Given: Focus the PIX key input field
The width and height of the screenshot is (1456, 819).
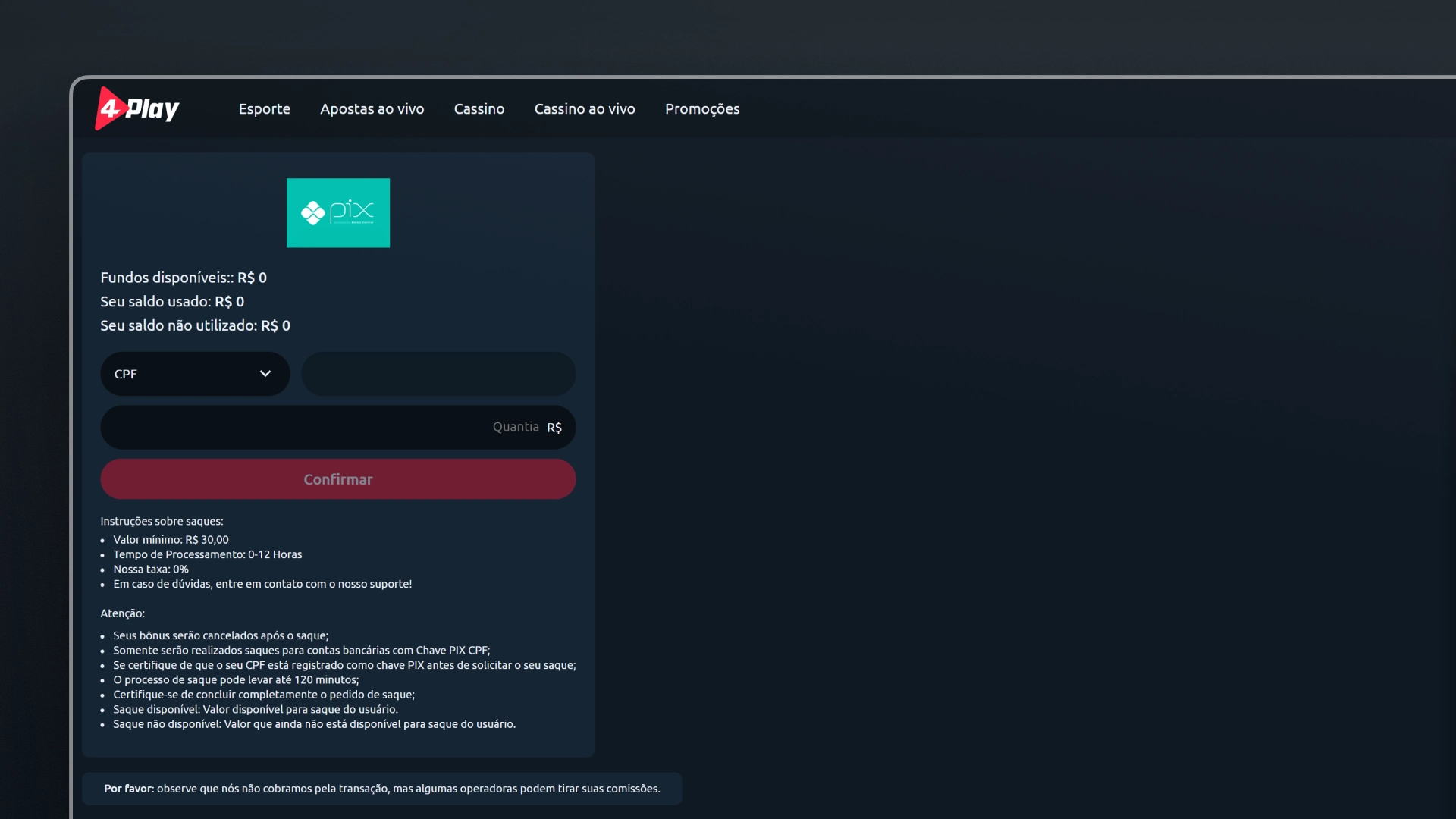Looking at the screenshot, I should coord(438,374).
